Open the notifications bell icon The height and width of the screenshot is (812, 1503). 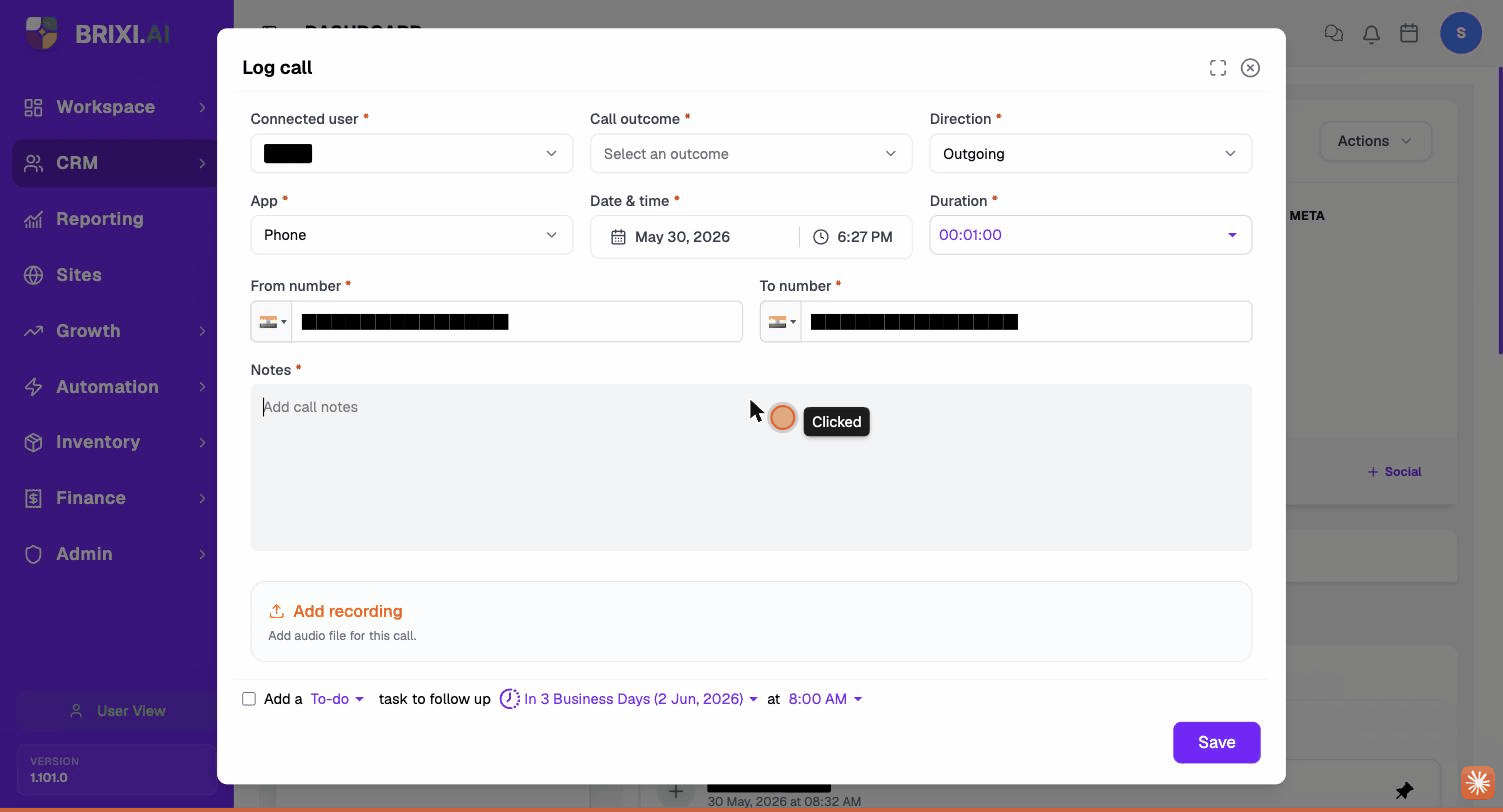[x=1371, y=33]
